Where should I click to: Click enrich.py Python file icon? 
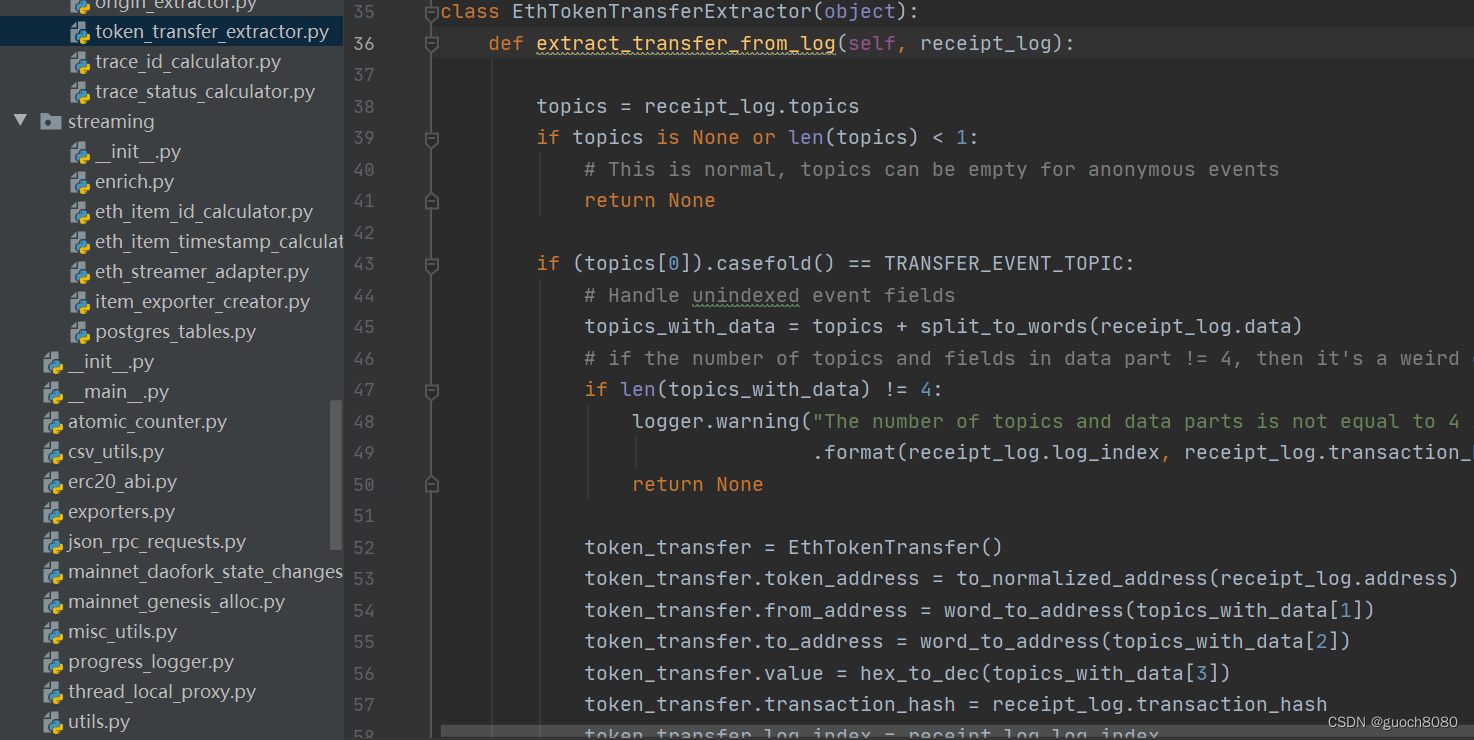point(79,182)
